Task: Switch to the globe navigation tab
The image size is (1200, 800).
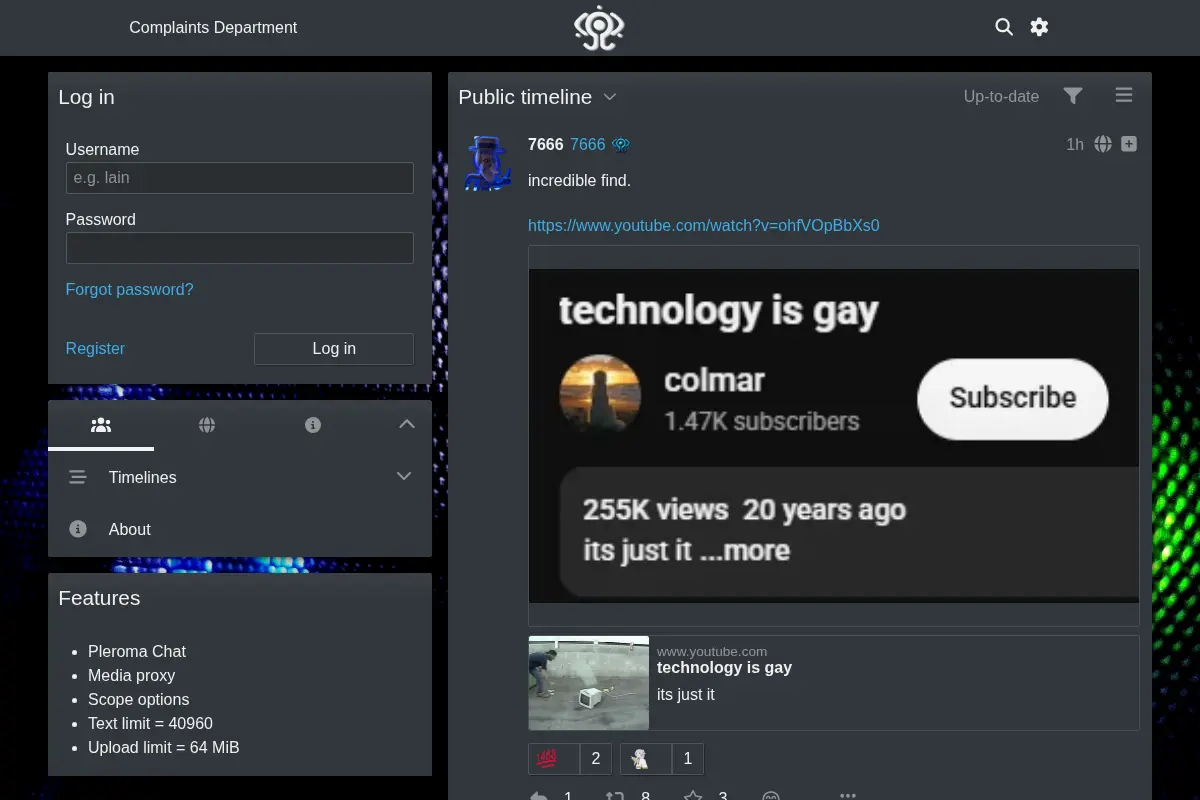Action: pos(207,425)
